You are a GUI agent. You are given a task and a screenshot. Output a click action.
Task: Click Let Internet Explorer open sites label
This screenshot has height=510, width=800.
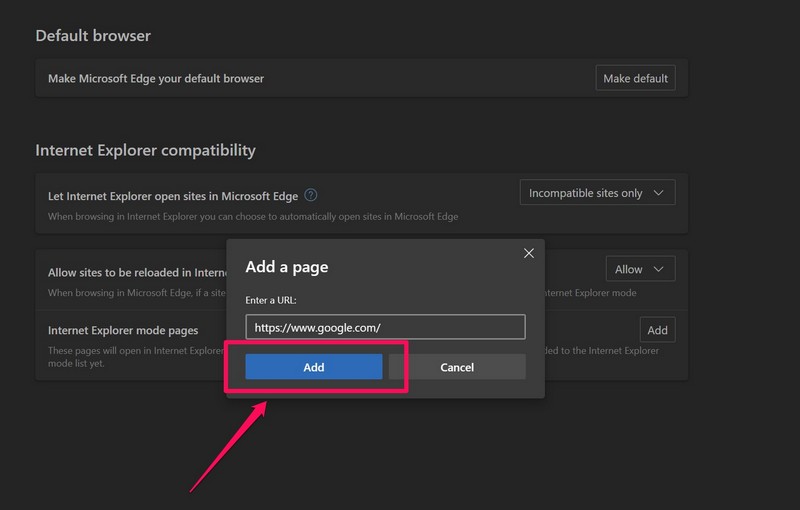173,196
